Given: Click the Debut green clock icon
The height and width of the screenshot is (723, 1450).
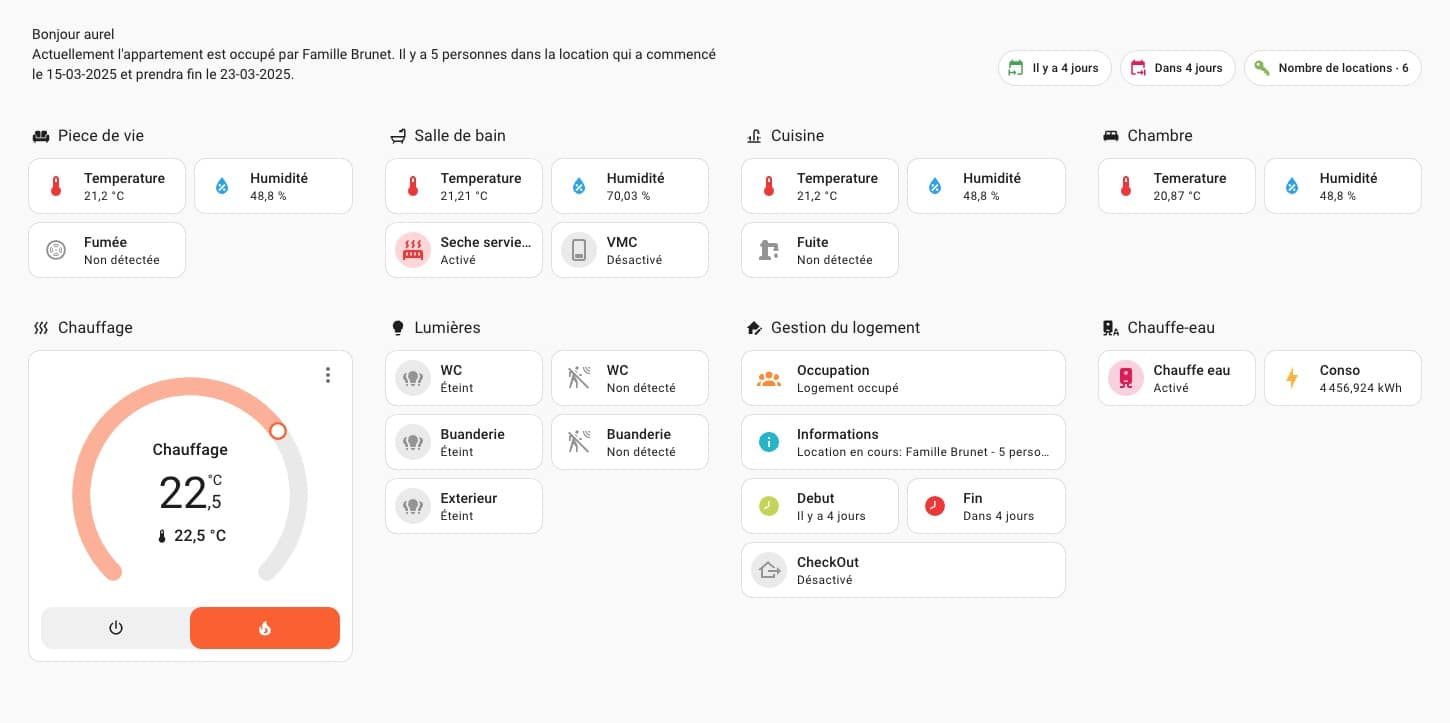Looking at the screenshot, I should [768, 506].
